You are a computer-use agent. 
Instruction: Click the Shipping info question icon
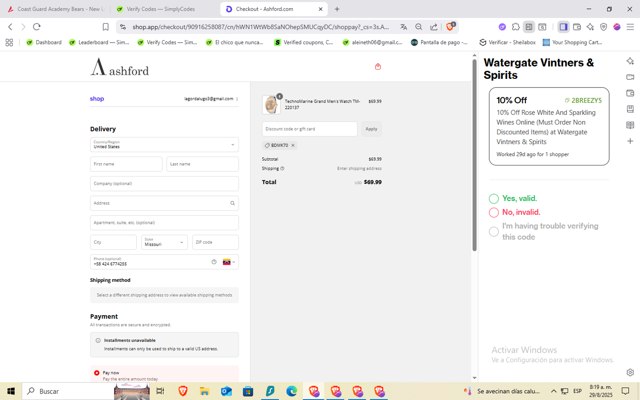[x=282, y=168]
